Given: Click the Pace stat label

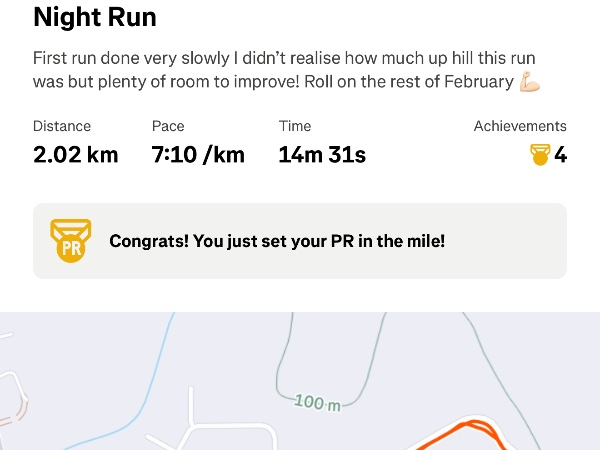Looking at the screenshot, I should click(168, 126).
